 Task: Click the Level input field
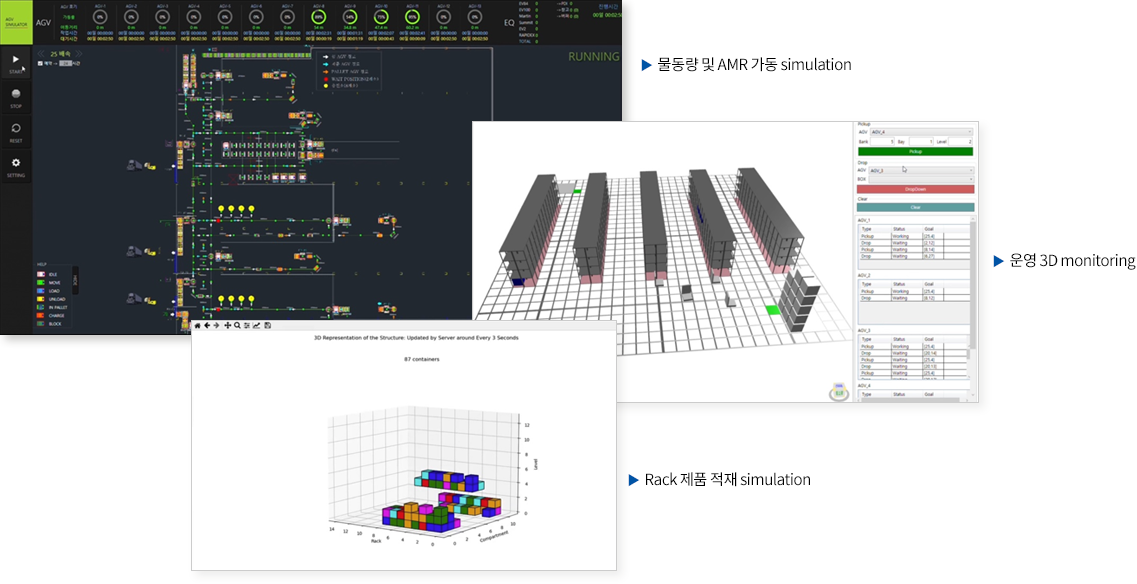[962, 141]
